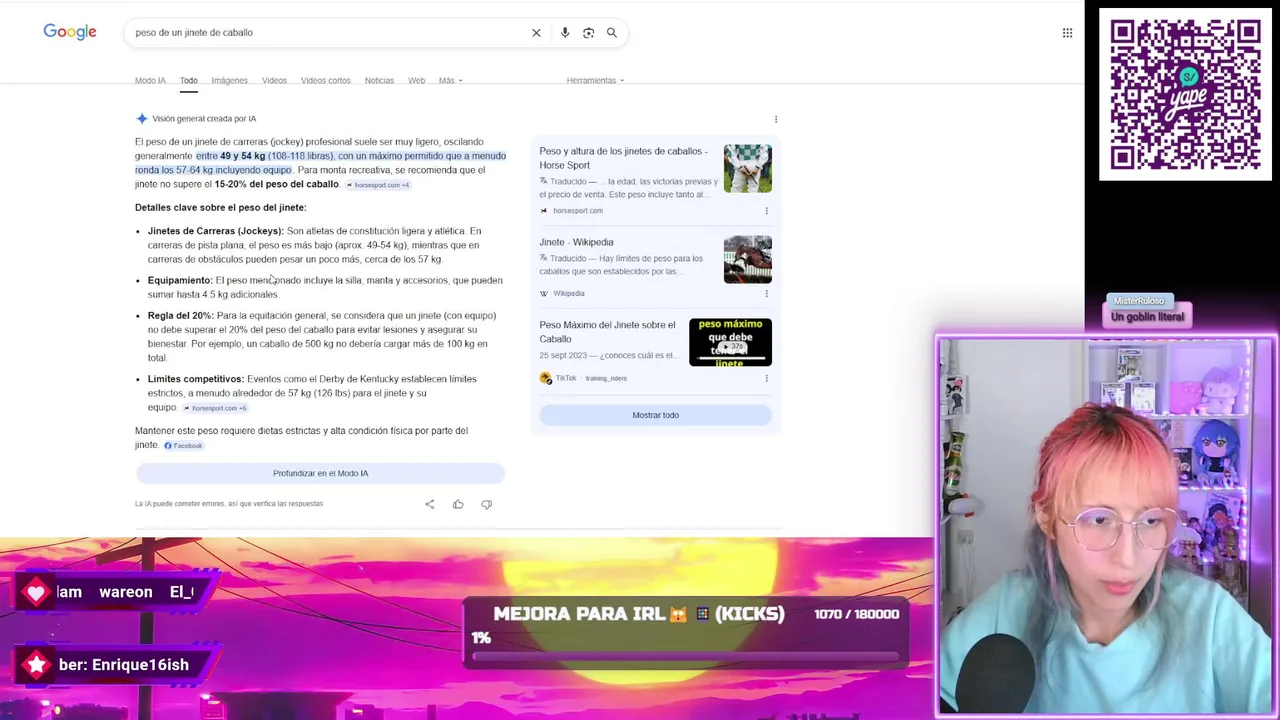The height and width of the screenshot is (720, 1280).
Task: Play the TikTok peso máximo video thumbnail
Action: pos(730,342)
